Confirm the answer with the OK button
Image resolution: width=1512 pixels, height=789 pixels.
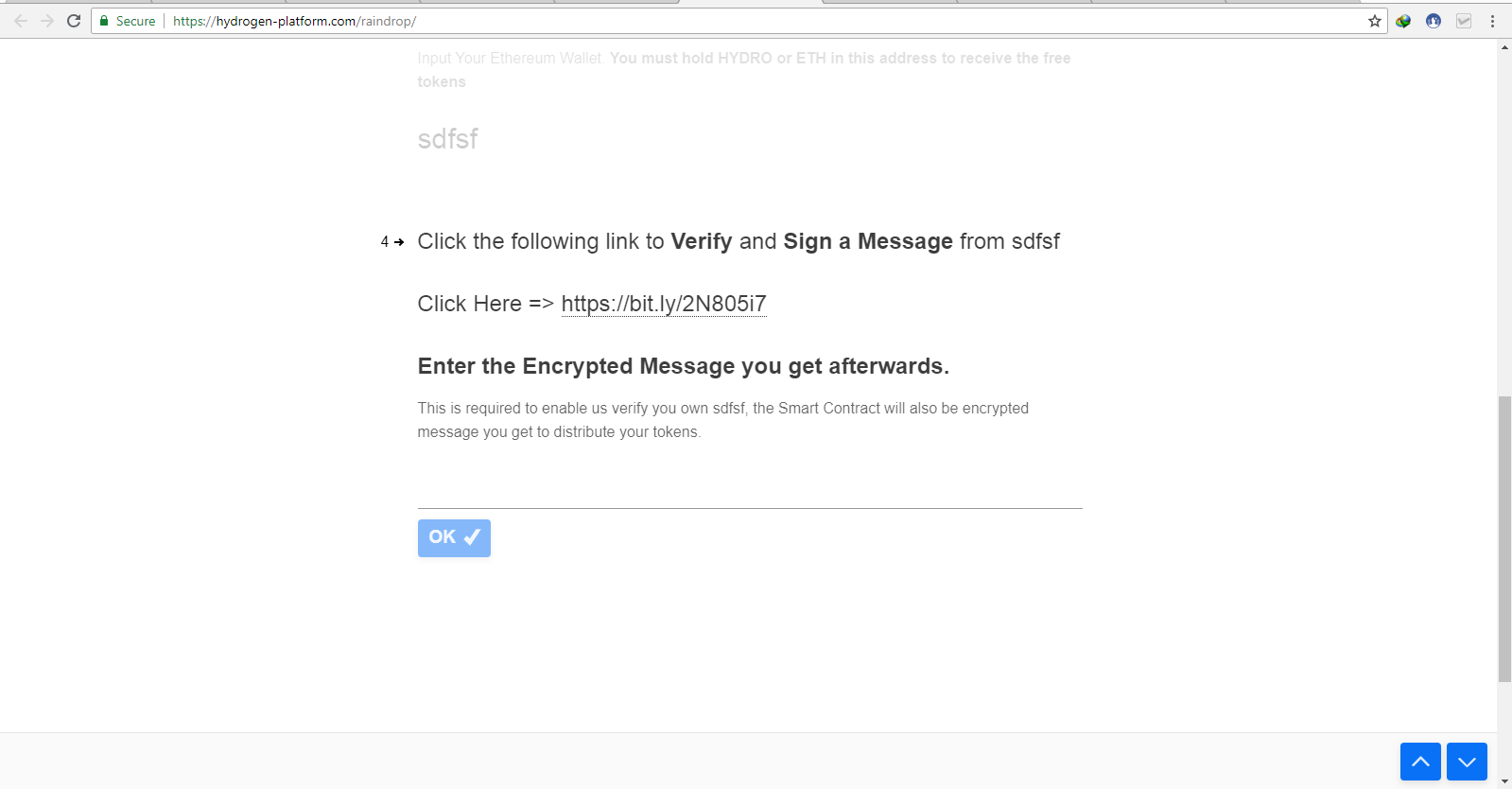pos(454,537)
